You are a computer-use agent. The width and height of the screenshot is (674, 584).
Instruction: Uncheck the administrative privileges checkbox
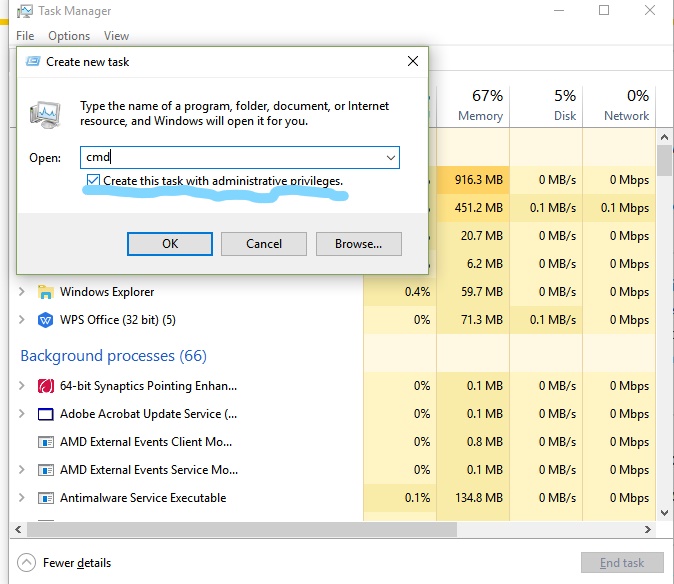point(93,181)
